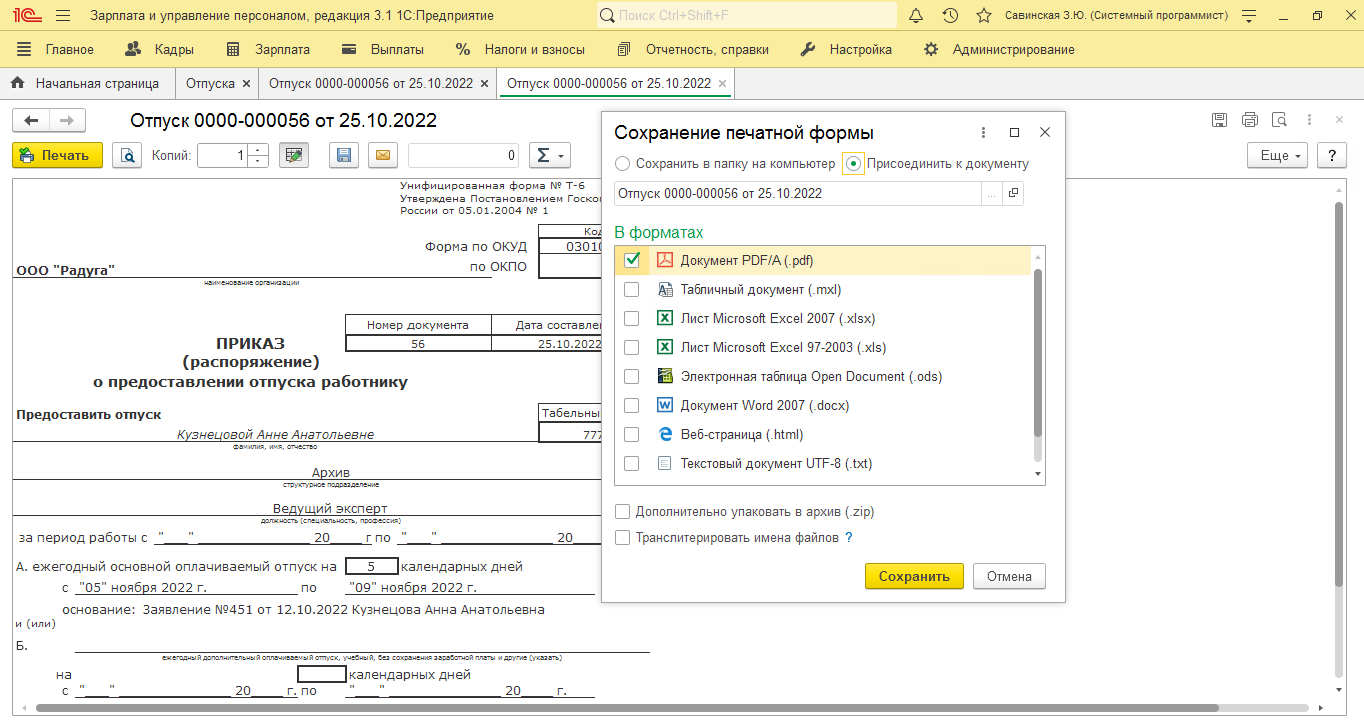Enable Дополнительно упаковать в архив (.zip)
Image resolution: width=1364 pixels, height=728 pixels.
click(623, 512)
